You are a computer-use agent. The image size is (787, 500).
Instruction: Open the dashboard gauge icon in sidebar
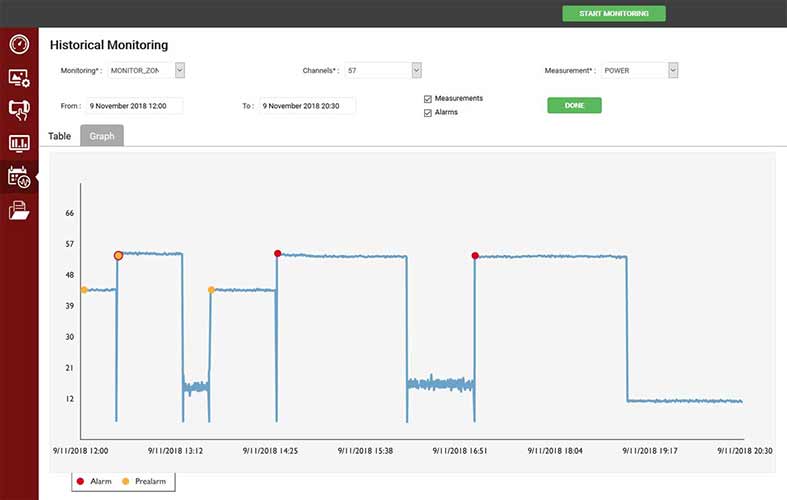click(x=19, y=45)
